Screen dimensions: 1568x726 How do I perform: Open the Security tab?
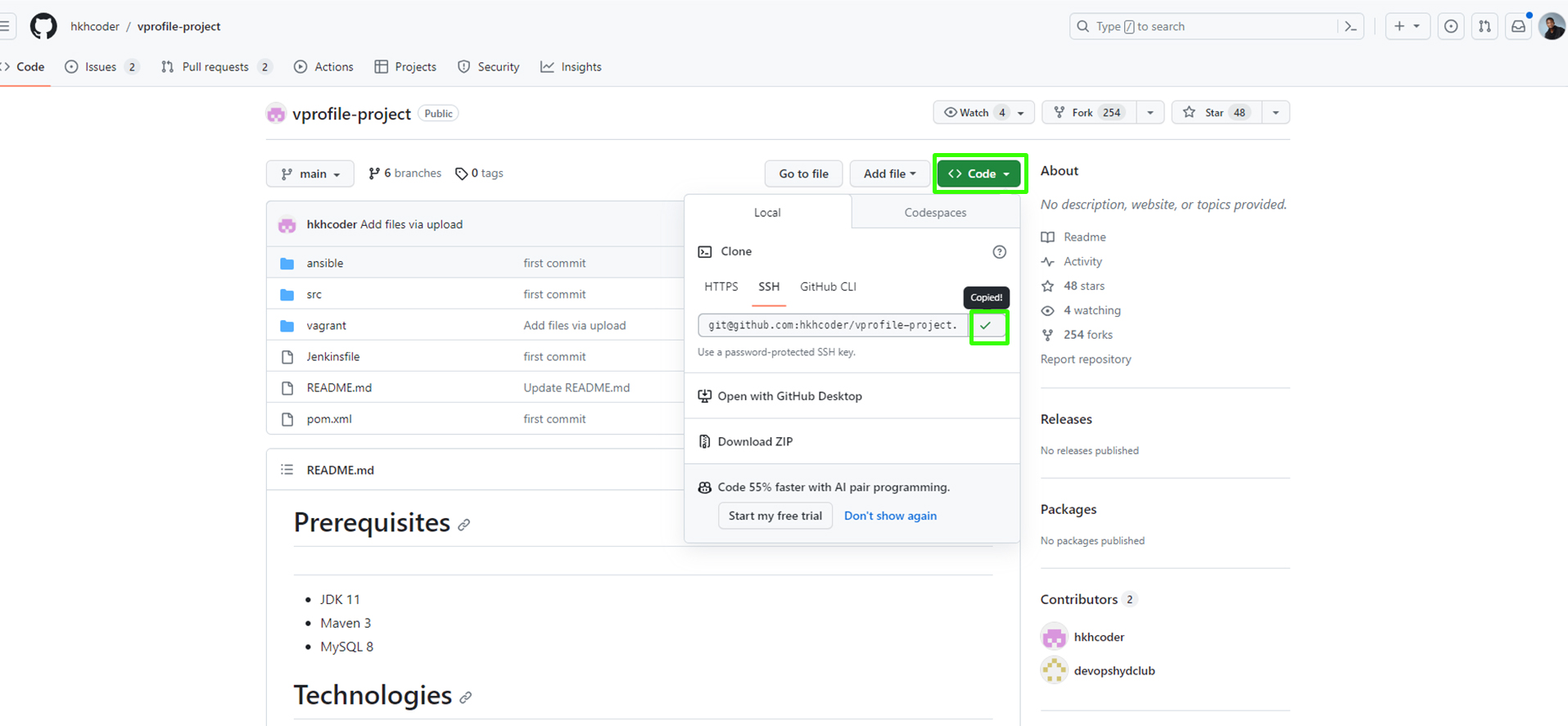489,67
